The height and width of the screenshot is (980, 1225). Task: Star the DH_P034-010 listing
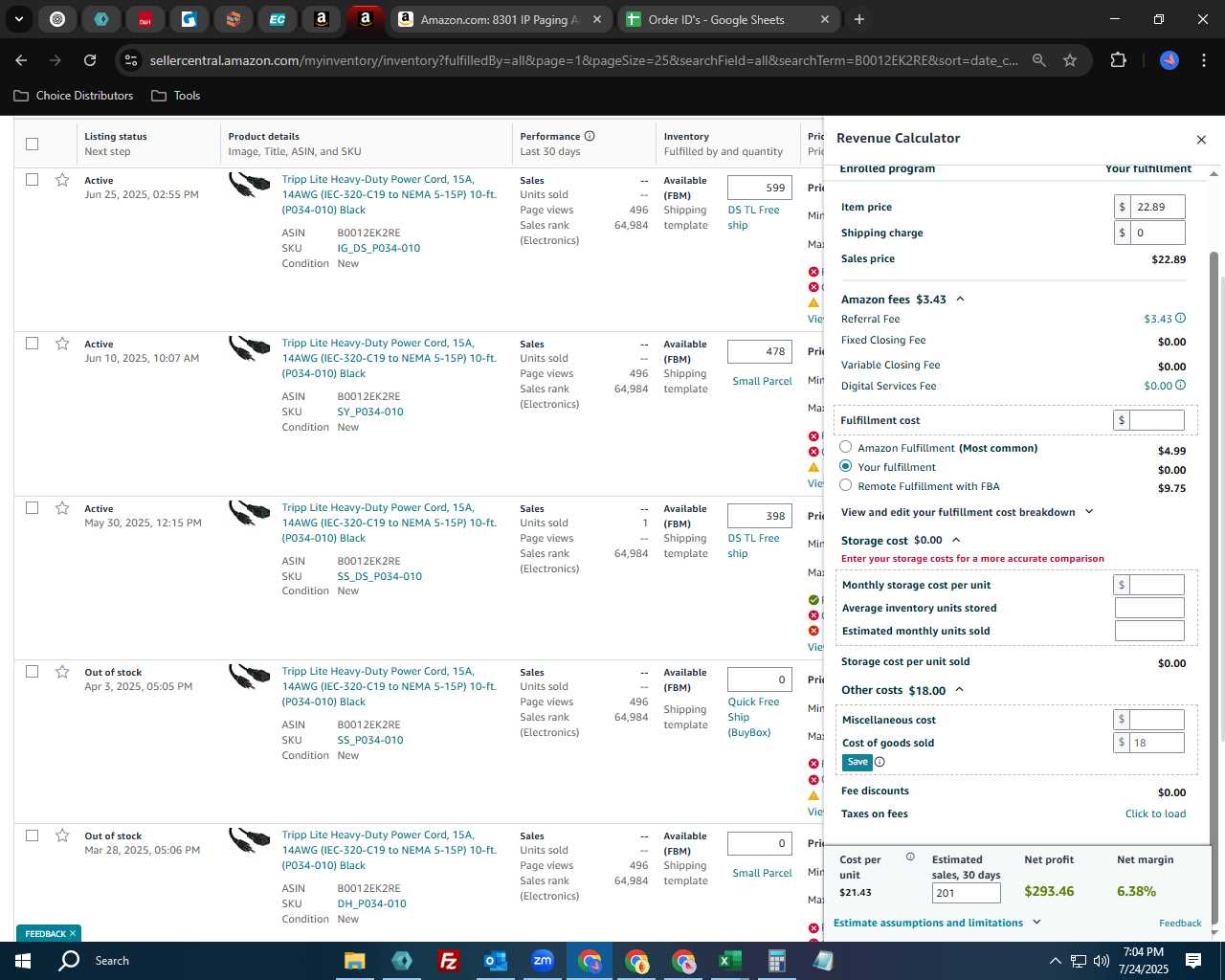tap(62, 835)
